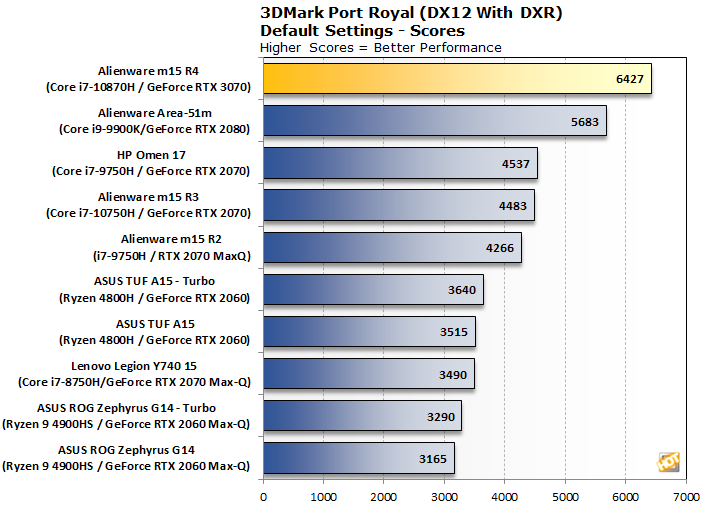The width and height of the screenshot is (708, 506).
Task: Click the Alienware Area-51m label
Action: pos(155,113)
